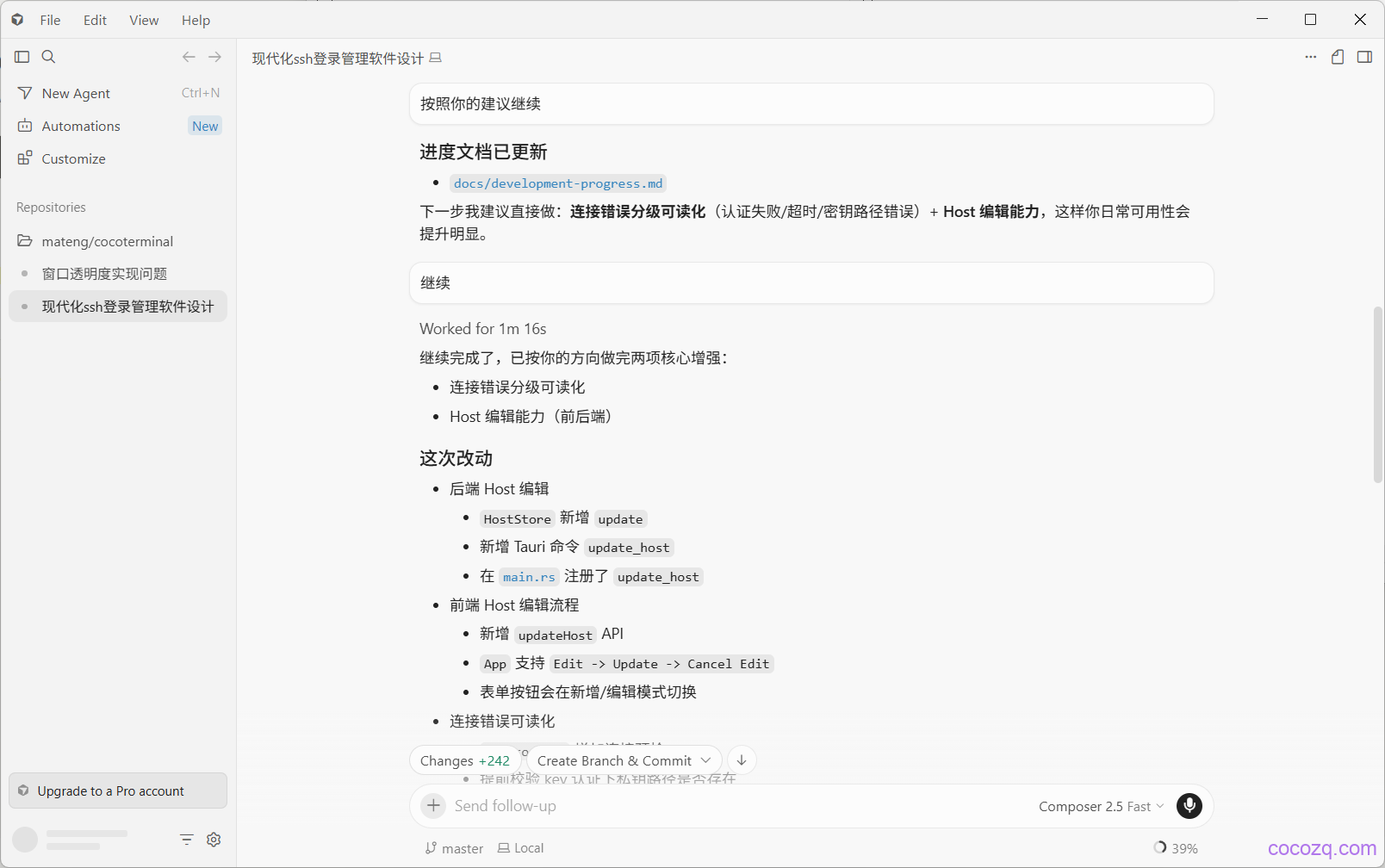
Task: Click the Local environment indicator
Action: tap(521, 848)
